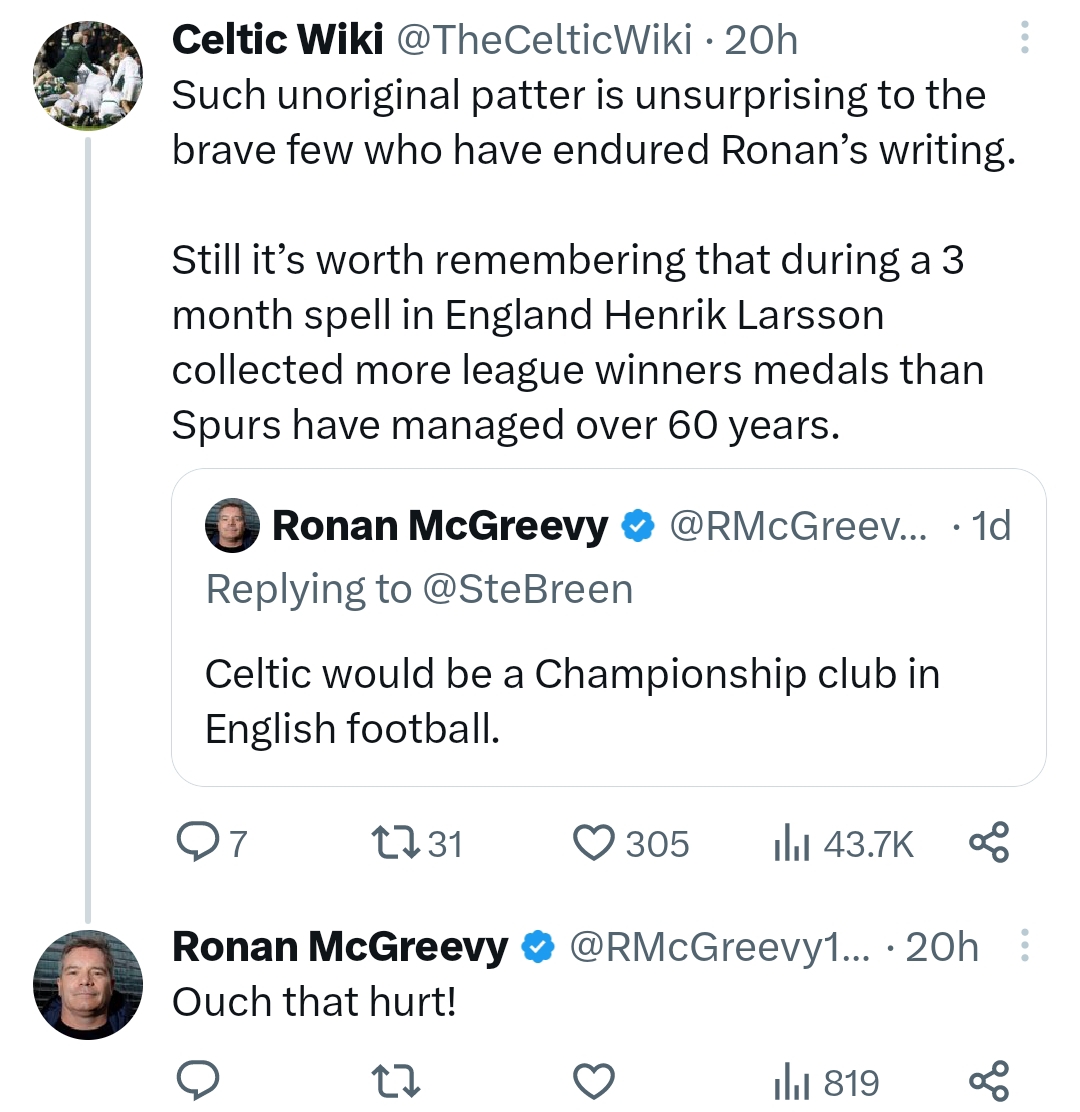The height and width of the screenshot is (1112, 1080).
Task: Open Celtic Wiki profile picture
Action: point(88,75)
